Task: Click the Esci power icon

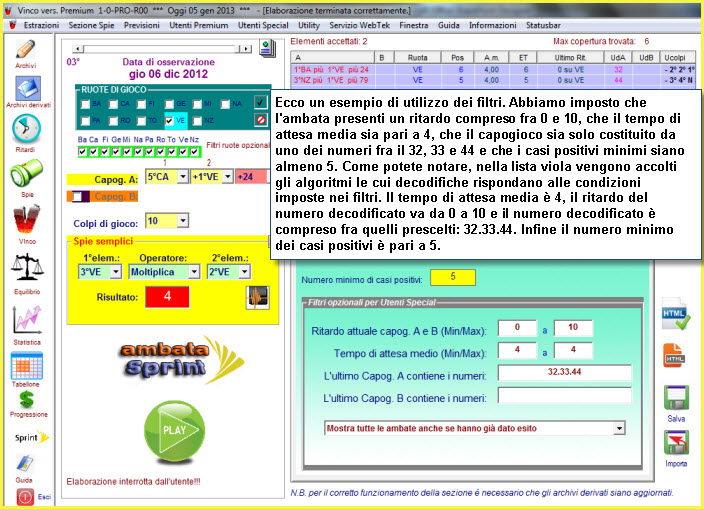Action: tap(25, 497)
